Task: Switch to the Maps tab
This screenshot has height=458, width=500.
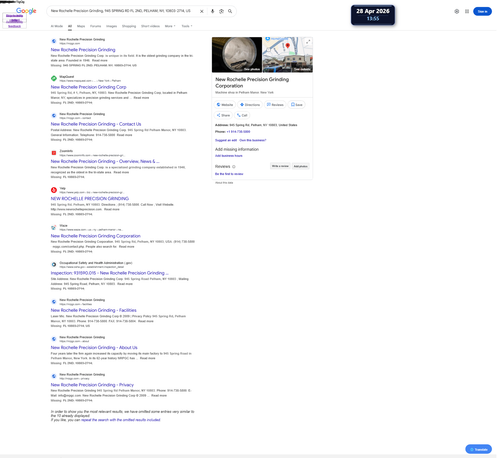Action: (x=81, y=26)
